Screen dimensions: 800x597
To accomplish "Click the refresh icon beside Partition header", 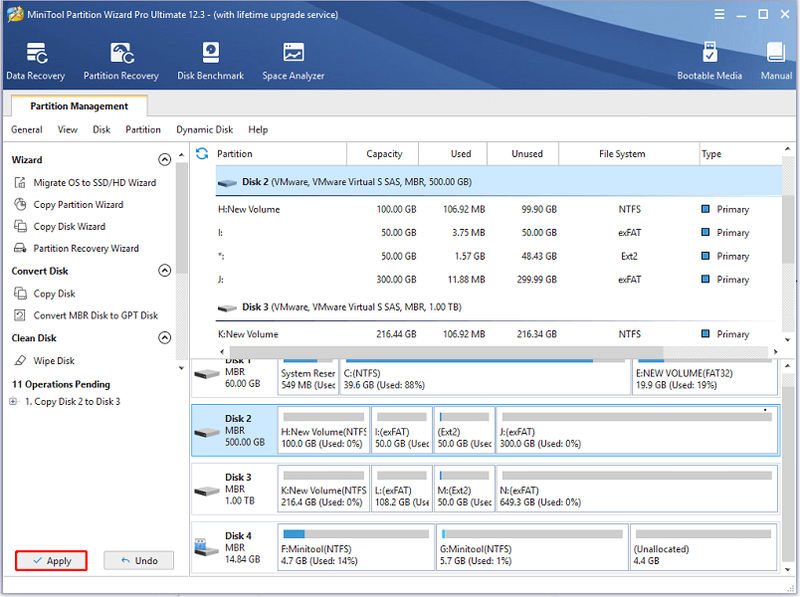I will point(202,154).
